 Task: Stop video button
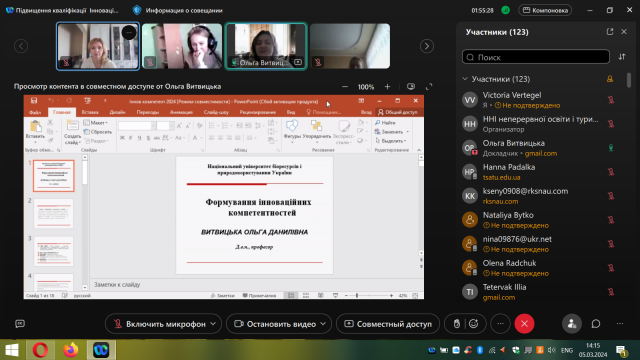click(275, 324)
